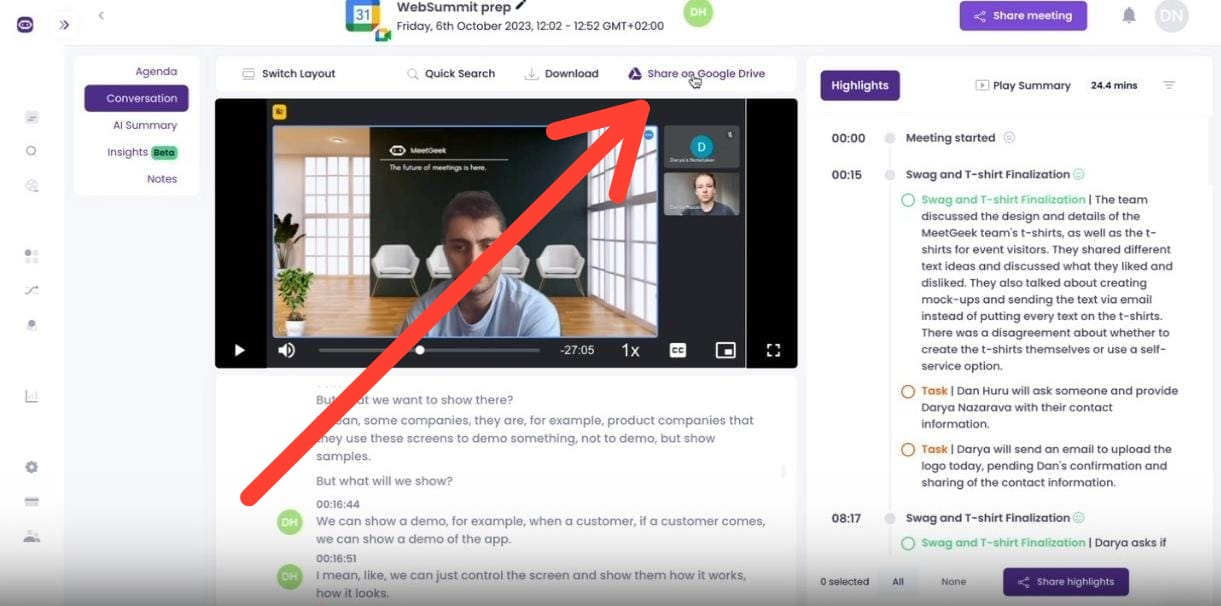
Task: Play the meeting video
Action: point(240,350)
